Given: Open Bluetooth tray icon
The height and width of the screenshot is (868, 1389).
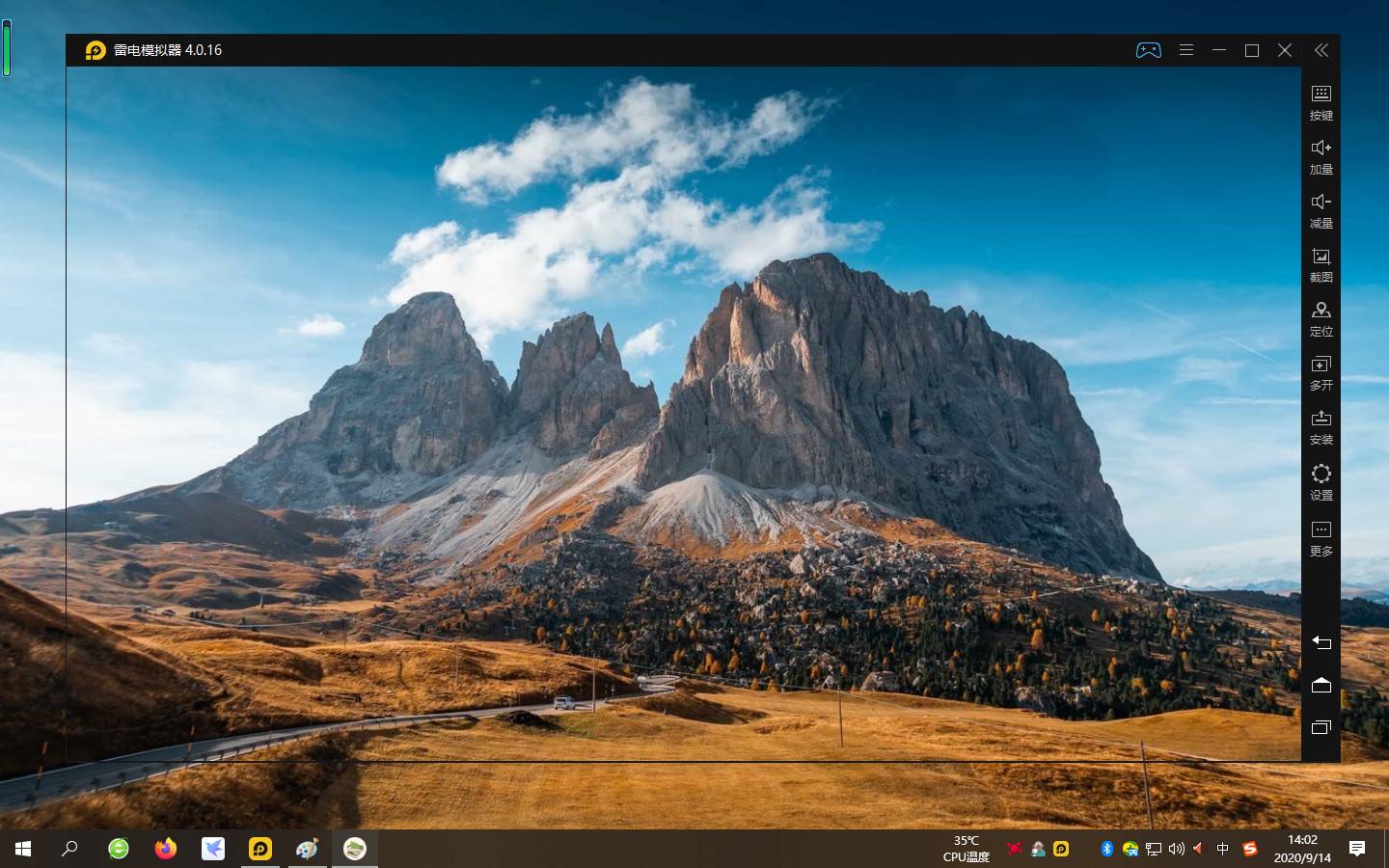Looking at the screenshot, I should (1107, 849).
